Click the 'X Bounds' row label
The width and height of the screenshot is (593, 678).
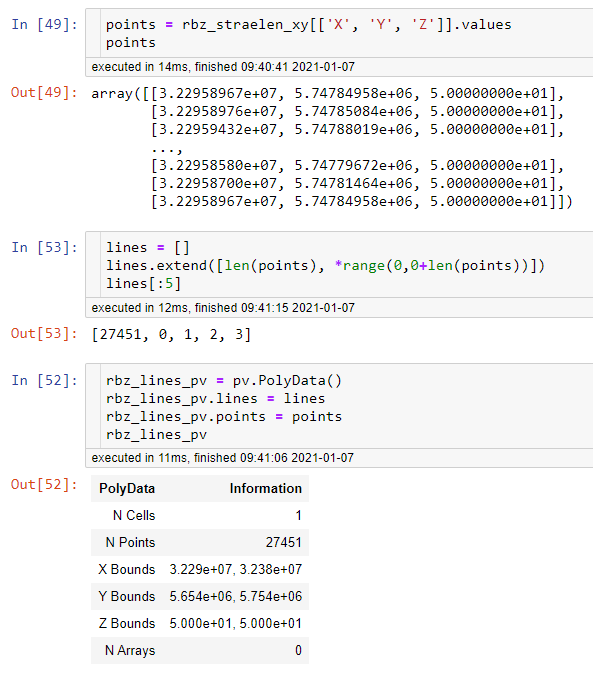127,569
